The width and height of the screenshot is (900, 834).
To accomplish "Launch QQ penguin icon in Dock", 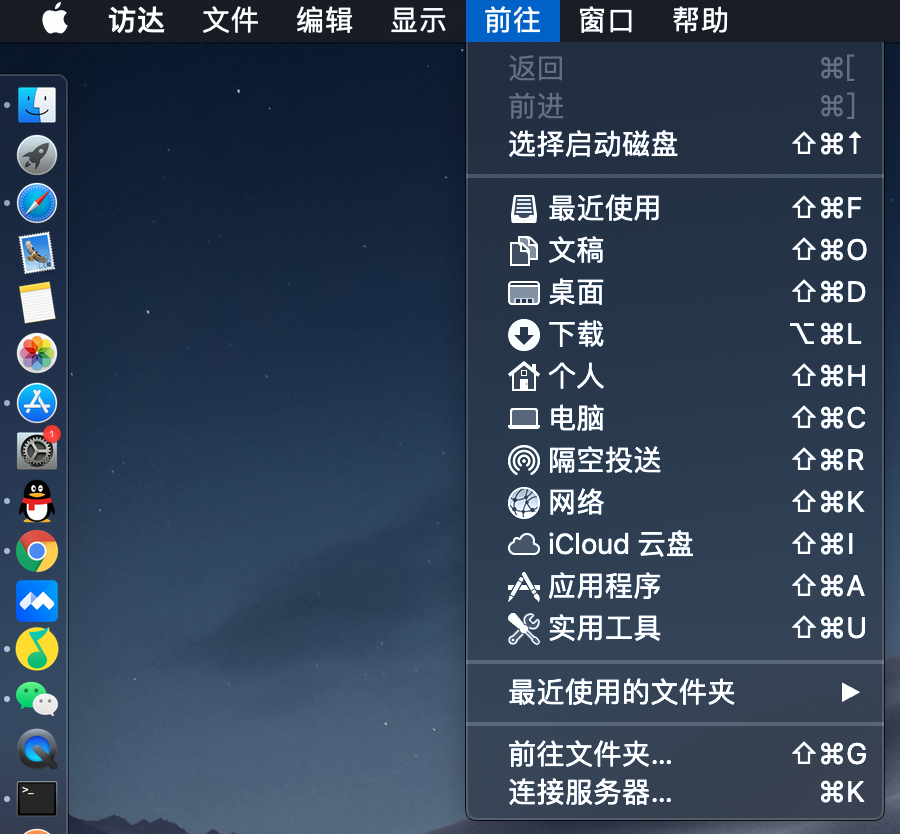I will click(x=37, y=501).
